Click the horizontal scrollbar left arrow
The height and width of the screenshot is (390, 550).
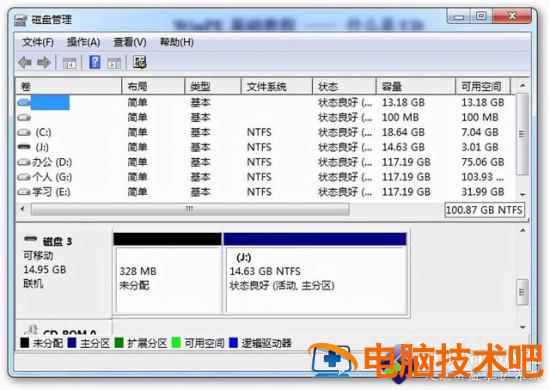tap(23, 209)
